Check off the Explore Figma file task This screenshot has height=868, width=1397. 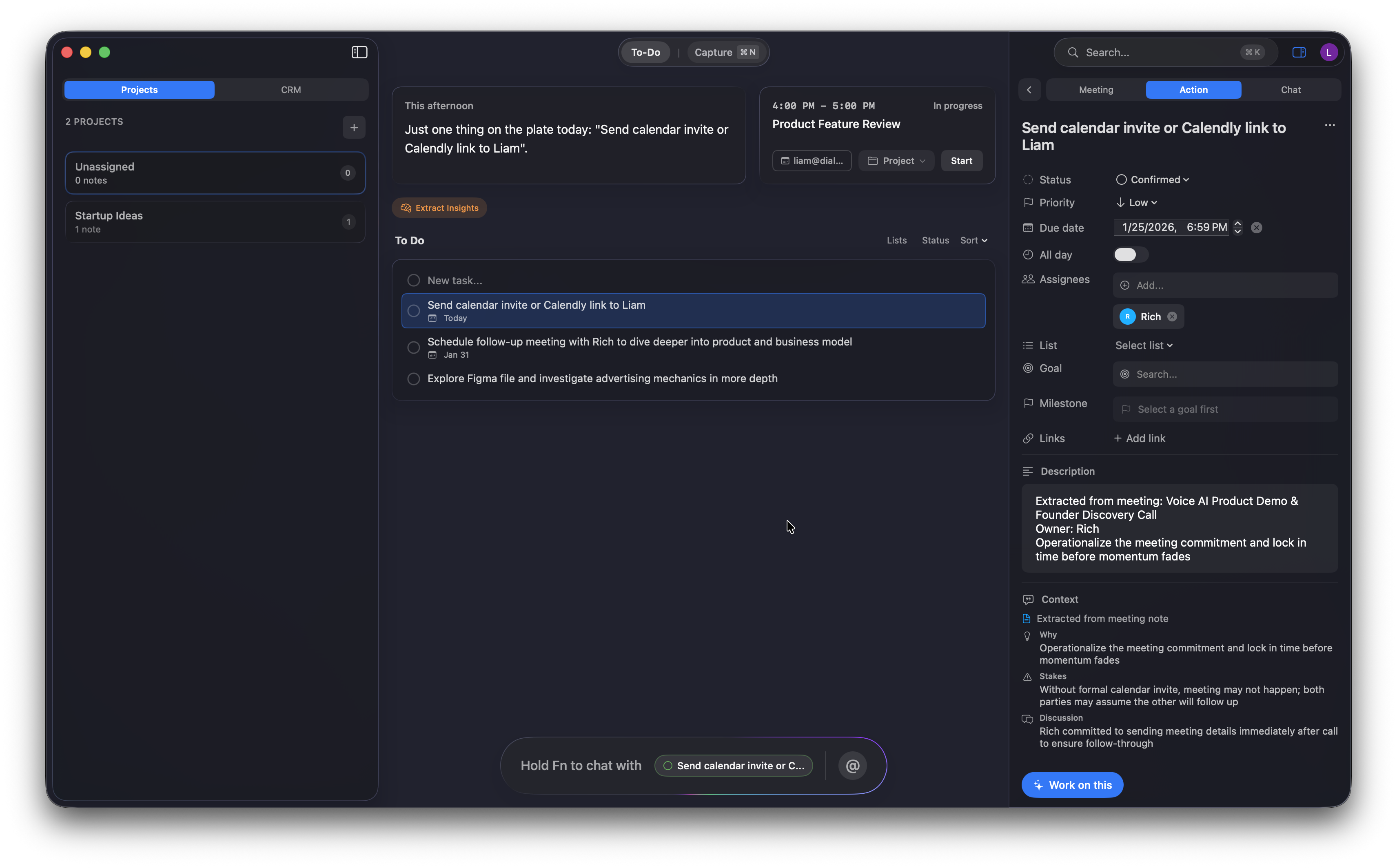click(413, 379)
